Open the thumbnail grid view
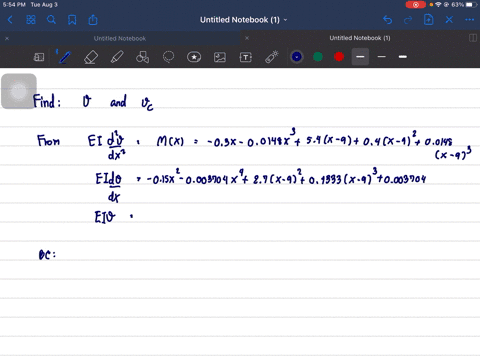 (31, 20)
